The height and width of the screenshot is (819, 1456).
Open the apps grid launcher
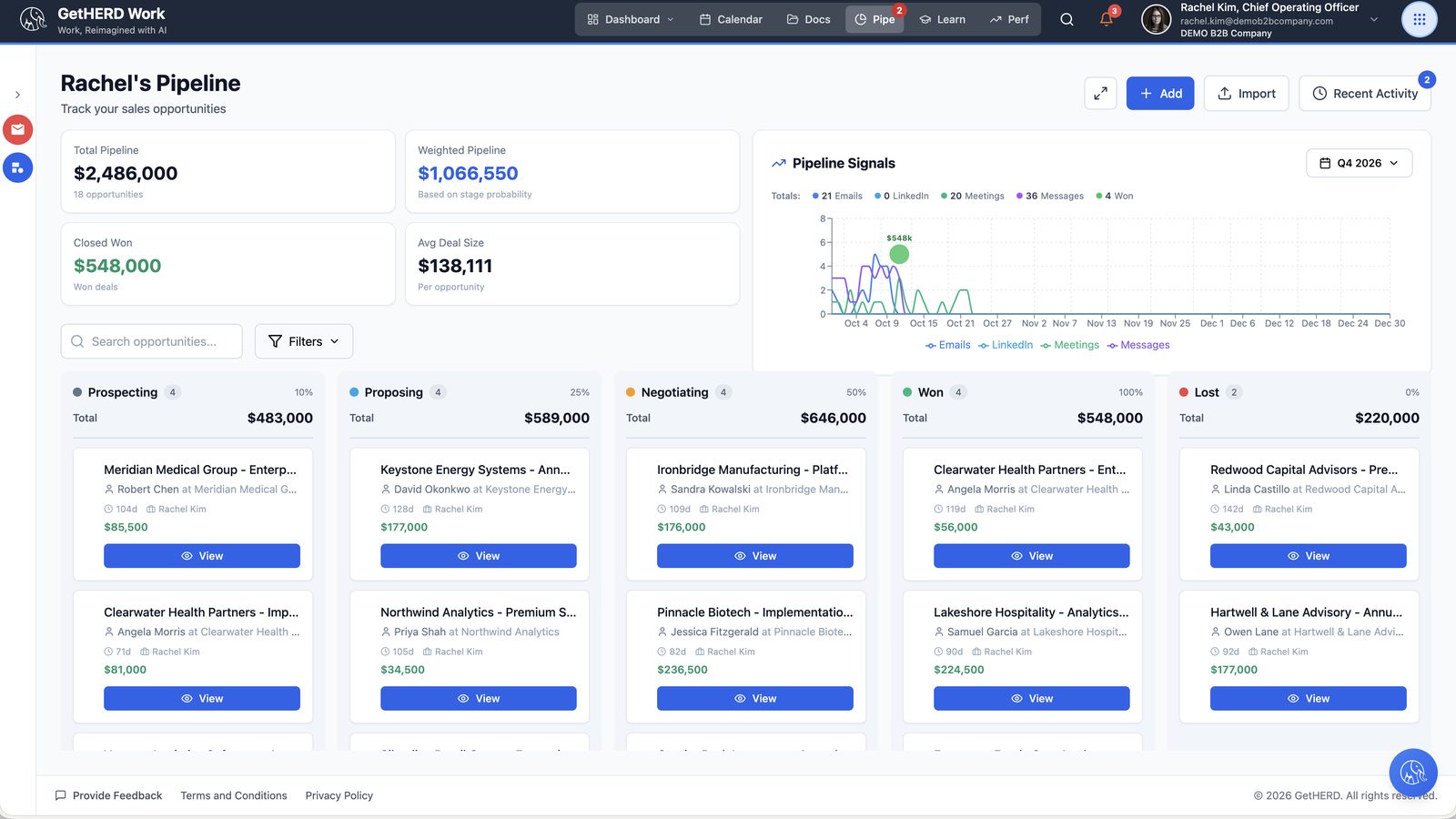(1419, 19)
